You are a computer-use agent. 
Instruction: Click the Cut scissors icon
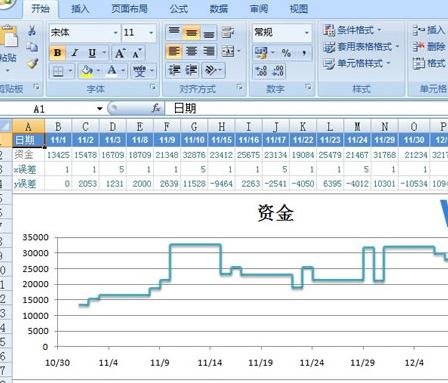point(32,31)
